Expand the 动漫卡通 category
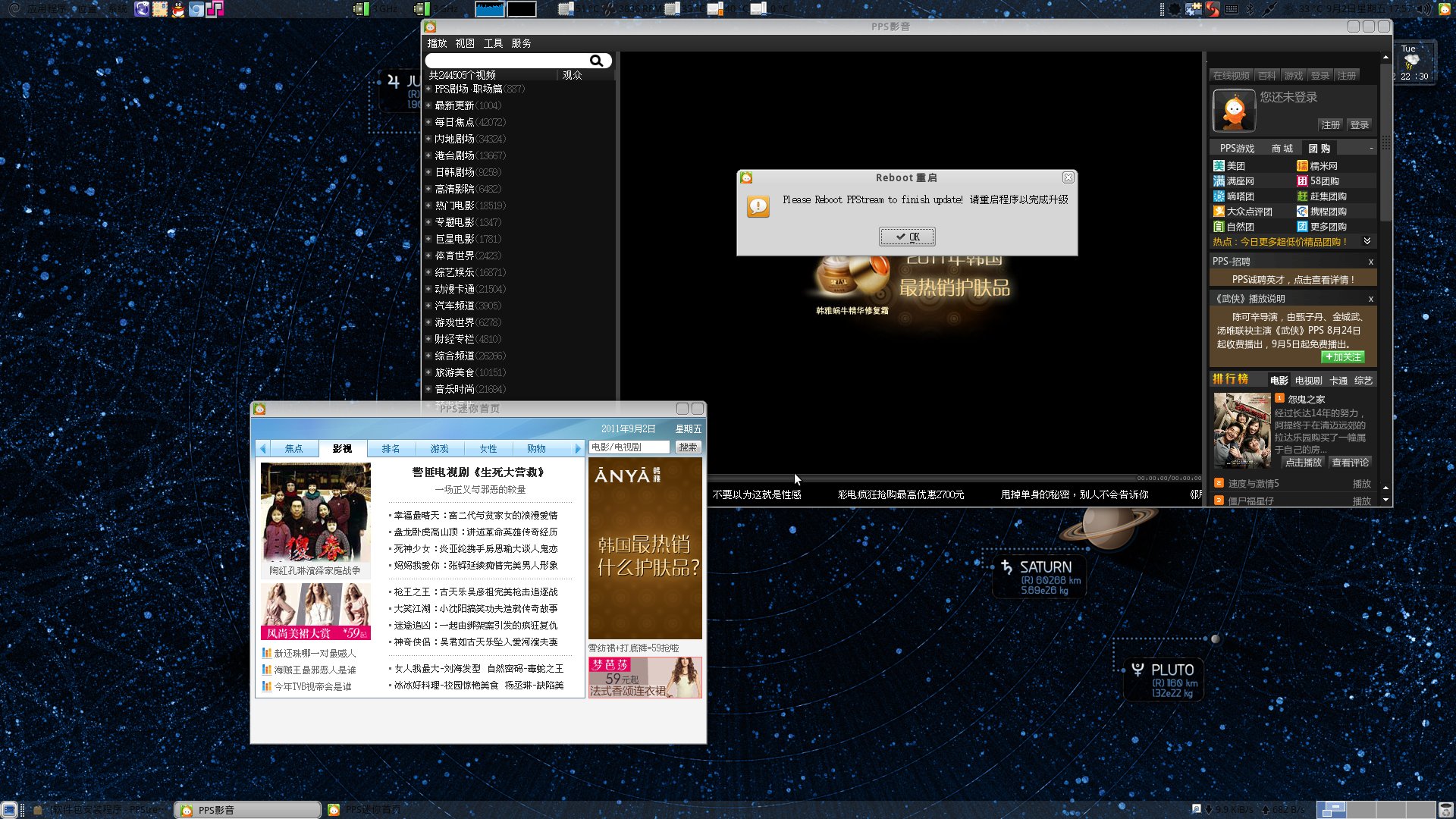Screen dimensions: 1456x819 tap(428, 289)
